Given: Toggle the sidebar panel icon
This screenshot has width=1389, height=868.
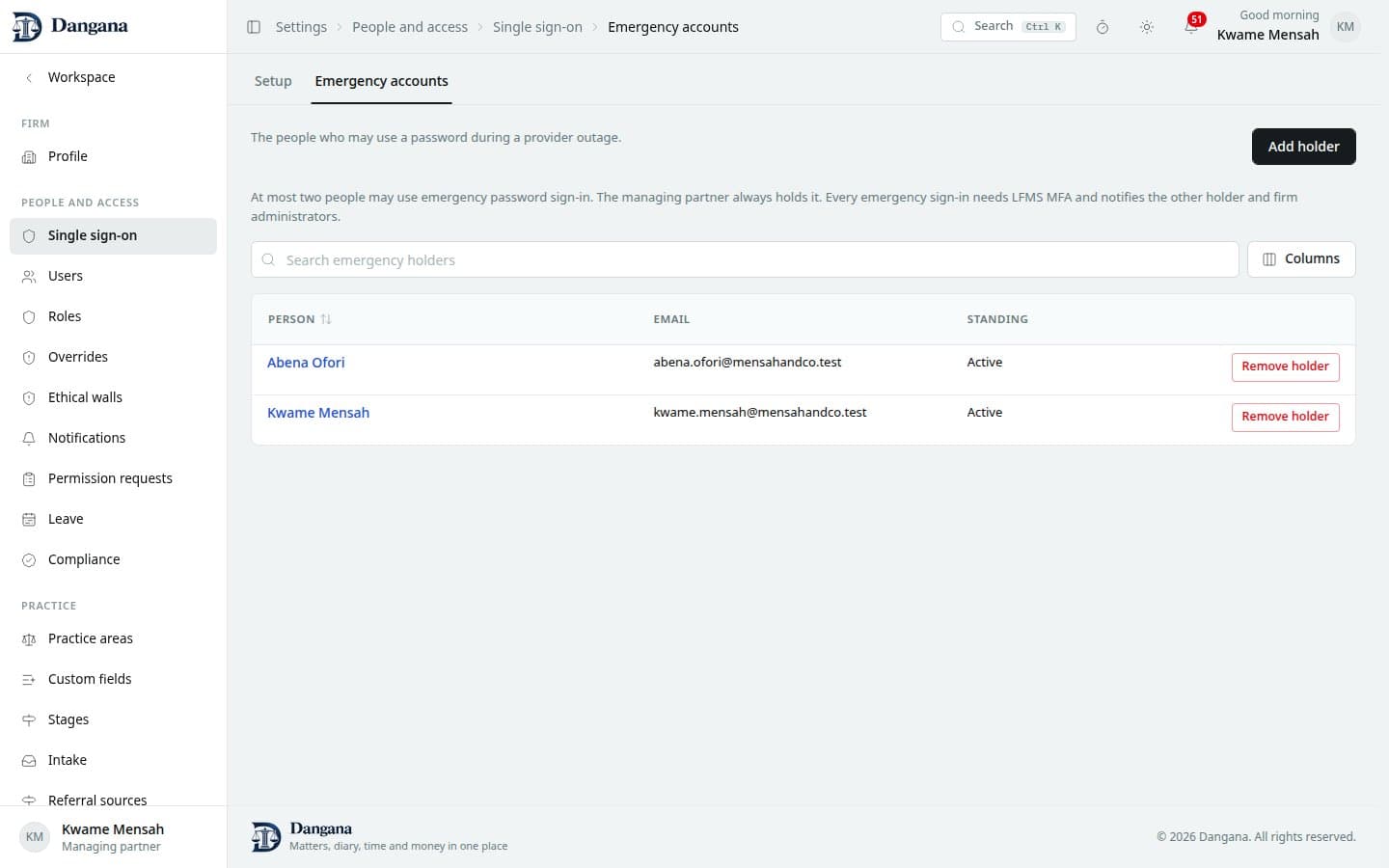Looking at the screenshot, I should tap(254, 27).
